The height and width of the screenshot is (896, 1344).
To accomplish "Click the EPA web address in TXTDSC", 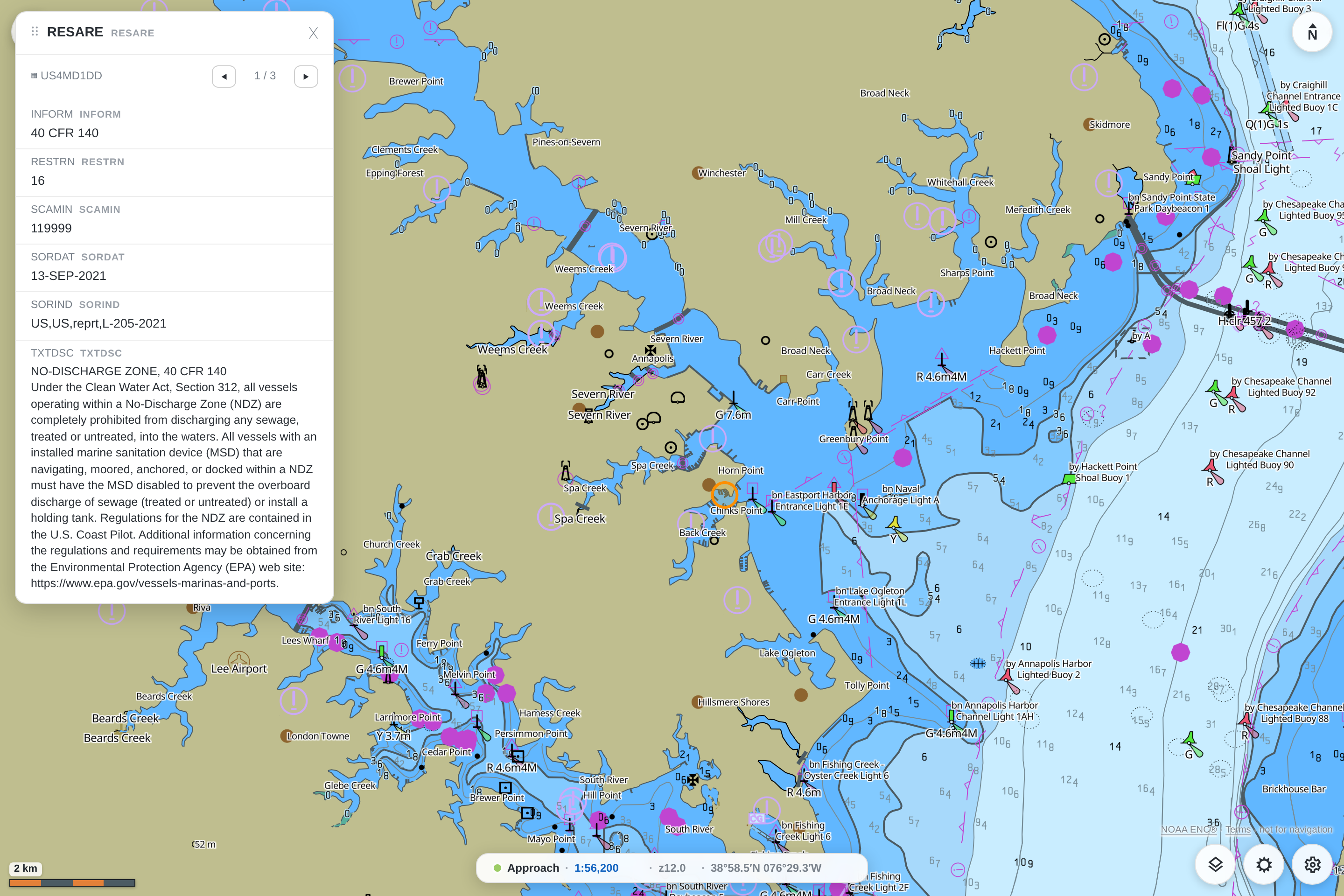I will click(155, 583).
